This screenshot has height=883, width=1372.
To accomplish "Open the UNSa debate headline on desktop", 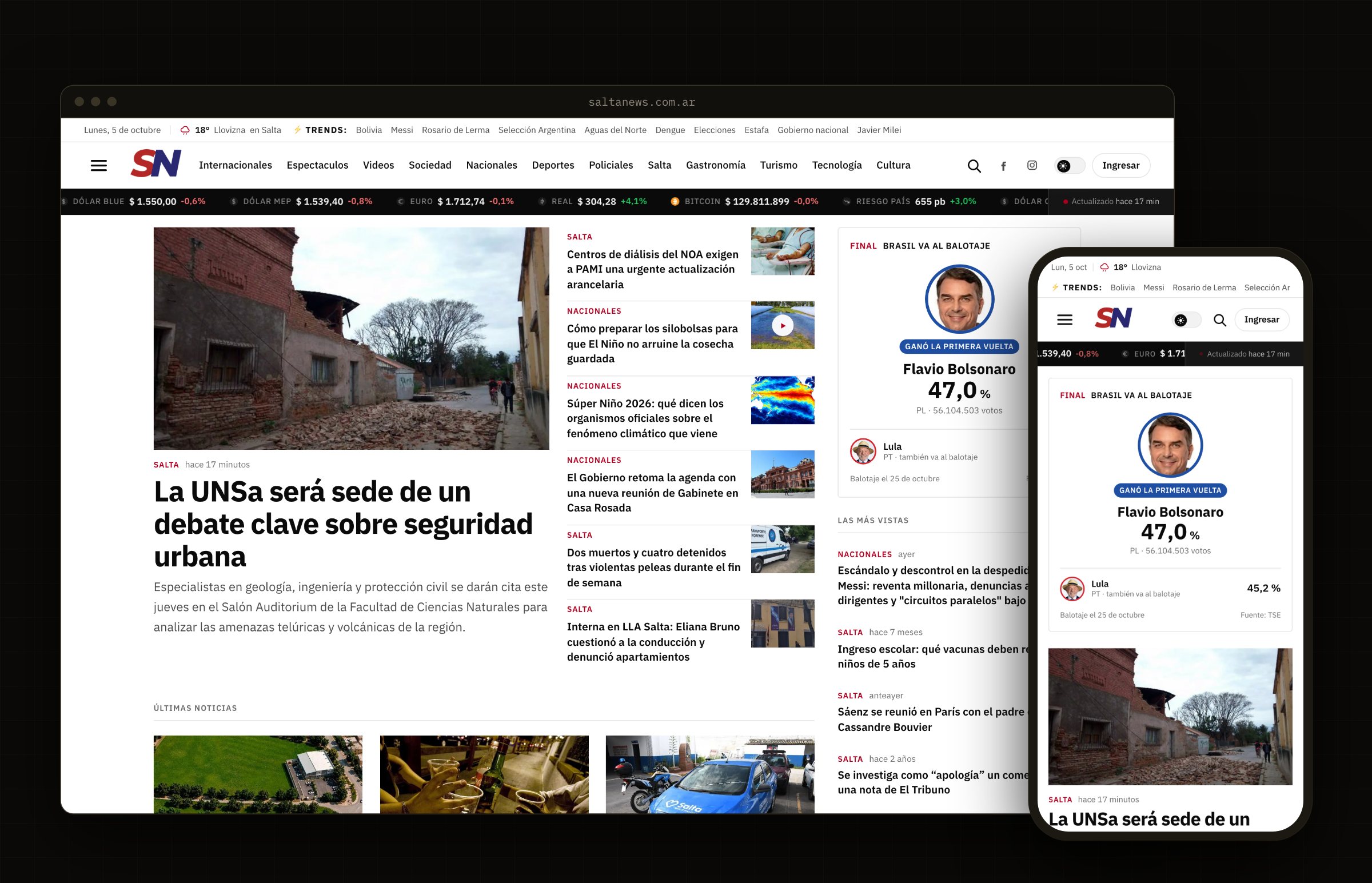I will [x=343, y=524].
